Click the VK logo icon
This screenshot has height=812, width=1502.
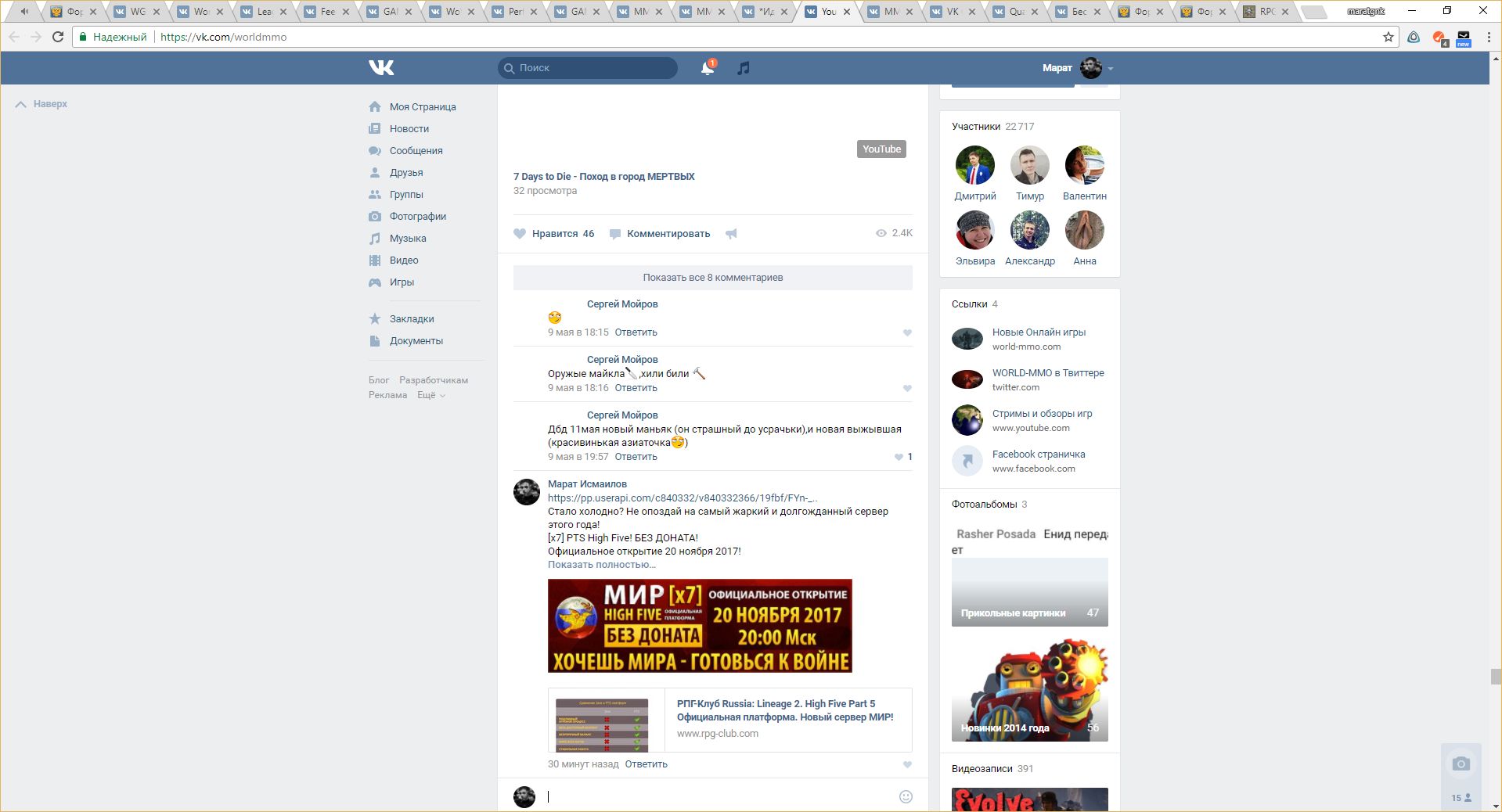[x=381, y=68]
